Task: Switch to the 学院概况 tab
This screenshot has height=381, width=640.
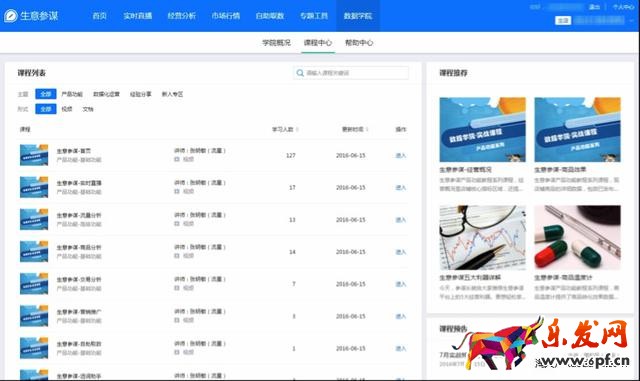Action: (x=276, y=42)
